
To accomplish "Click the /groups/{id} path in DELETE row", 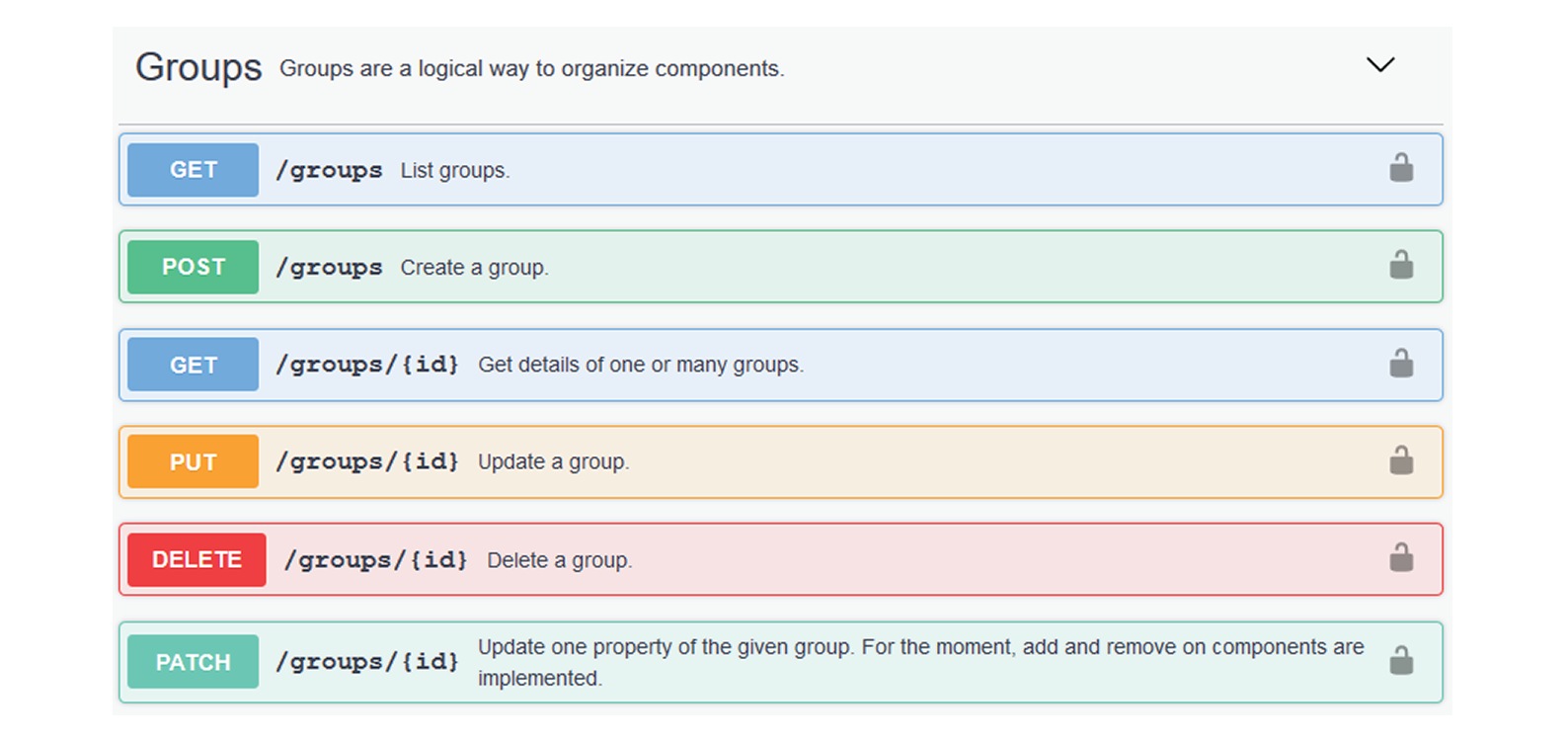I will pos(375,560).
